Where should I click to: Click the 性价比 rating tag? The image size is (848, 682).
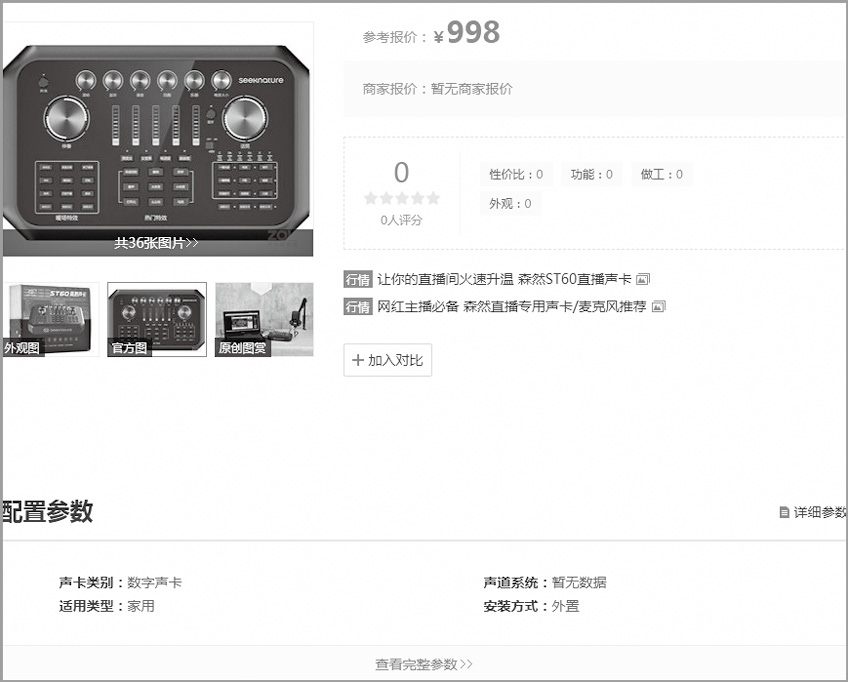pyautogui.click(x=516, y=174)
